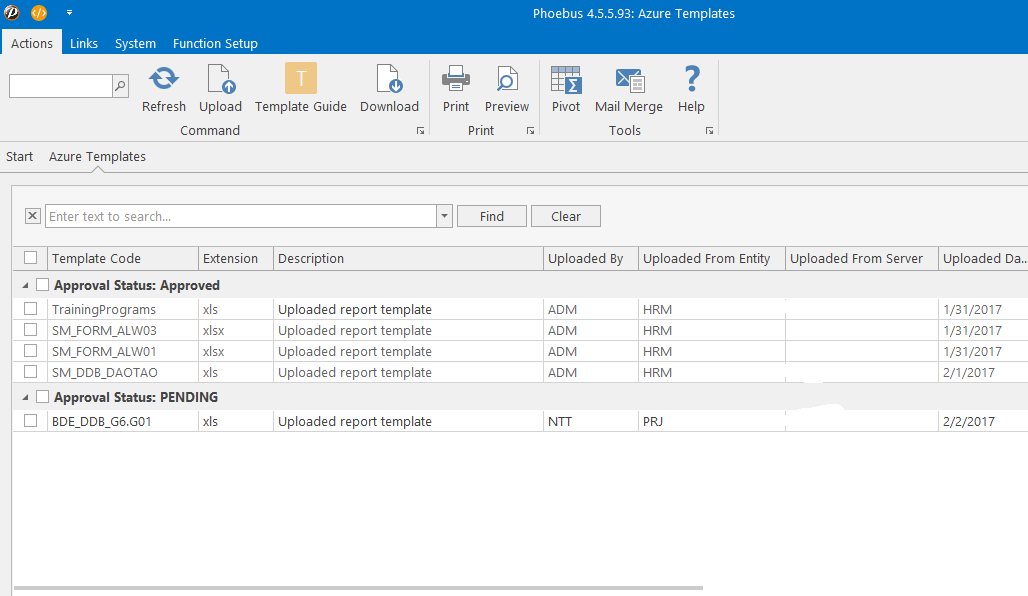Click the Clear button

(566, 216)
